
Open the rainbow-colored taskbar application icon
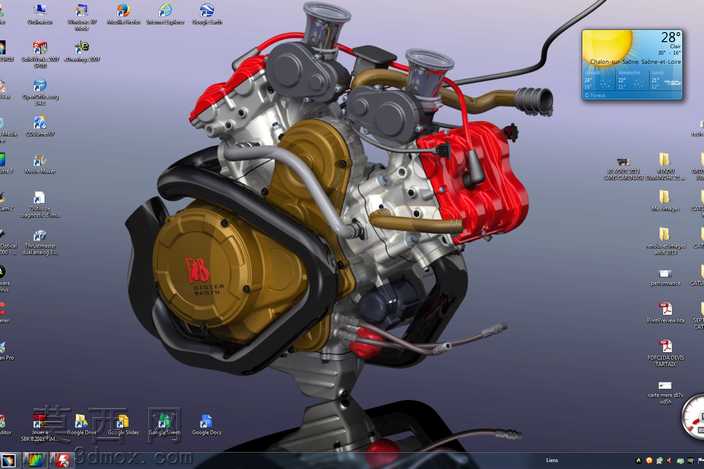[x=35, y=460]
